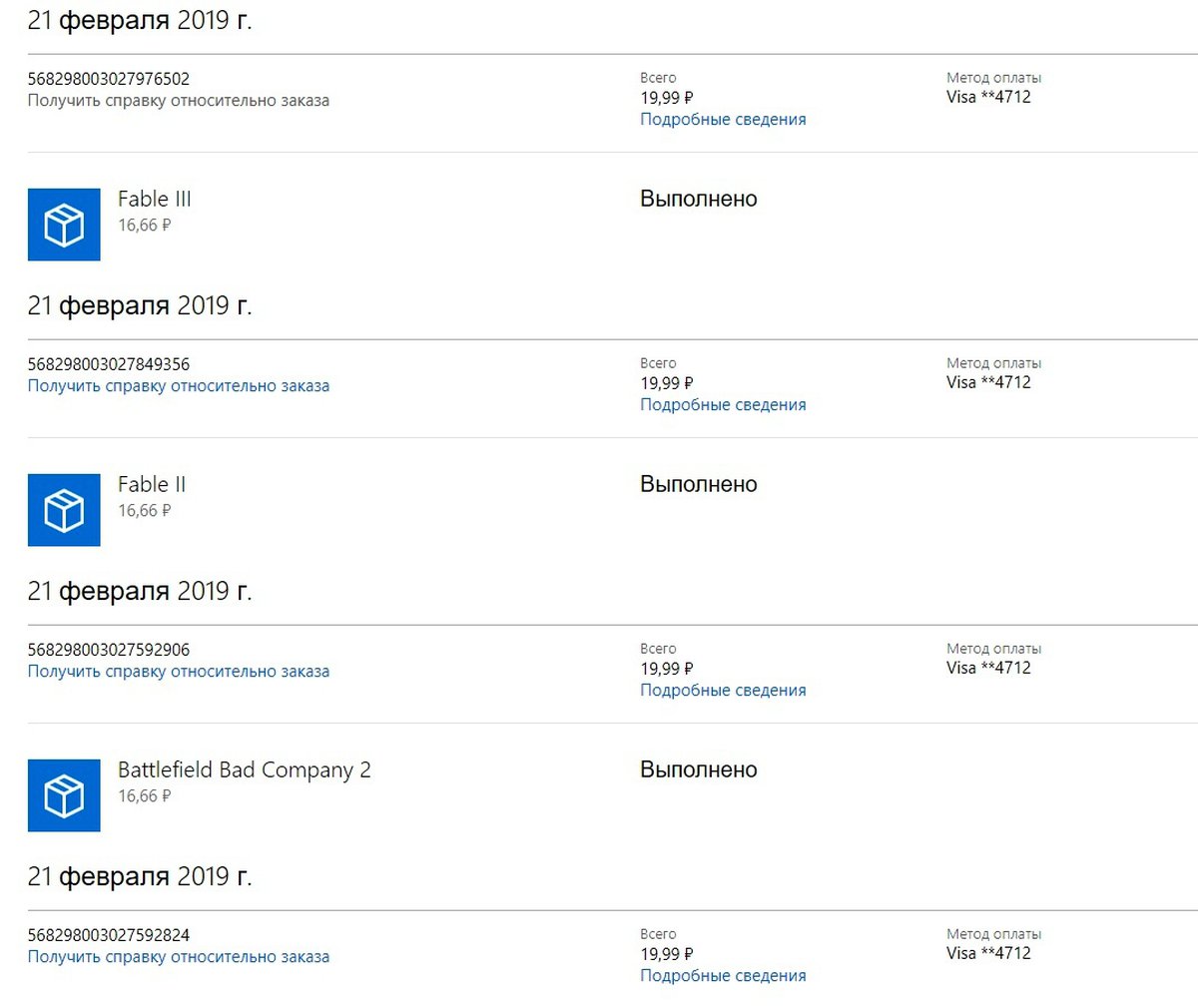
Task: Open the Fable II product title
Action: 152,484
